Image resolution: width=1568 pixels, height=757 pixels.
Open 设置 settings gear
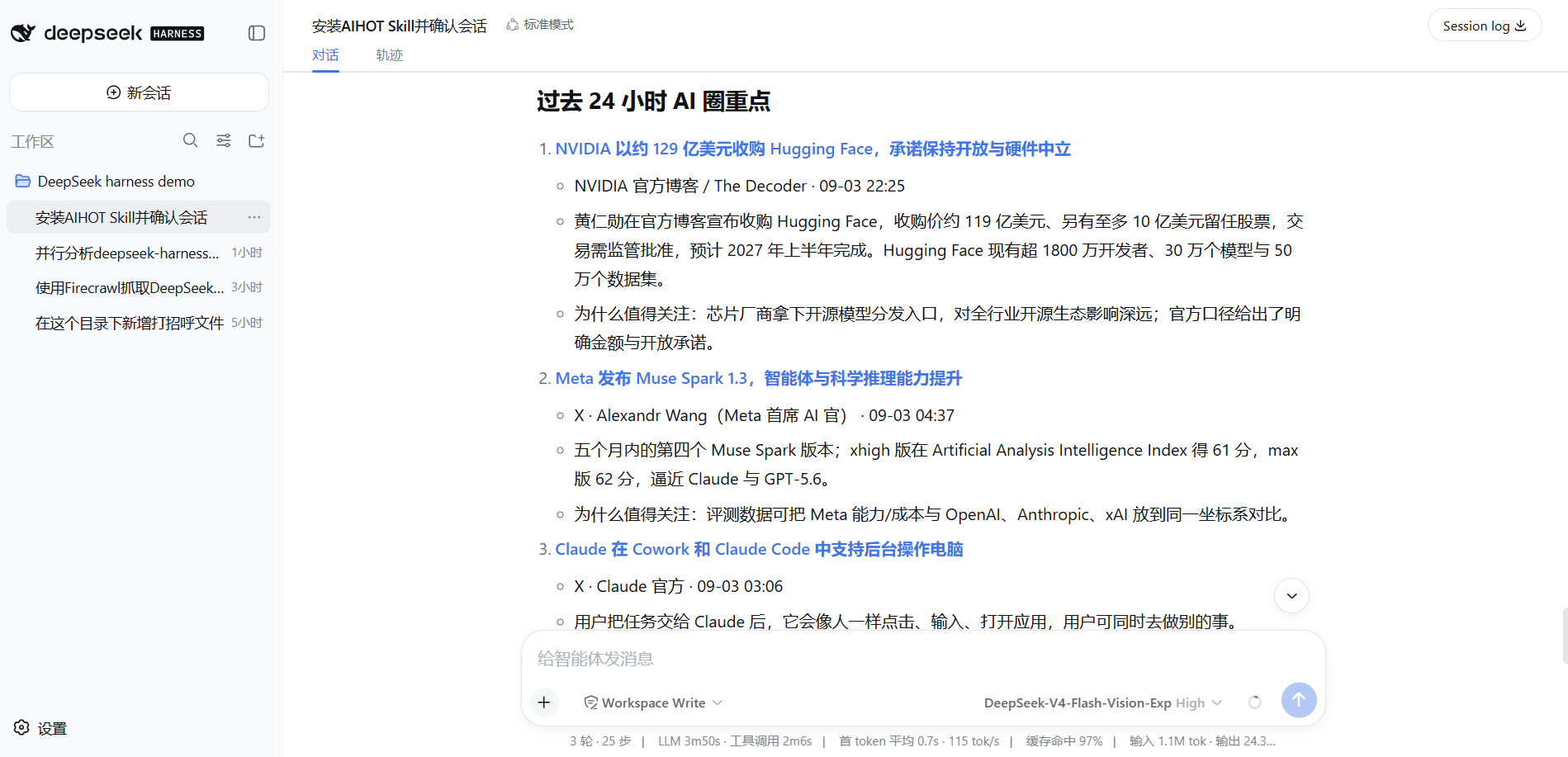(40, 728)
